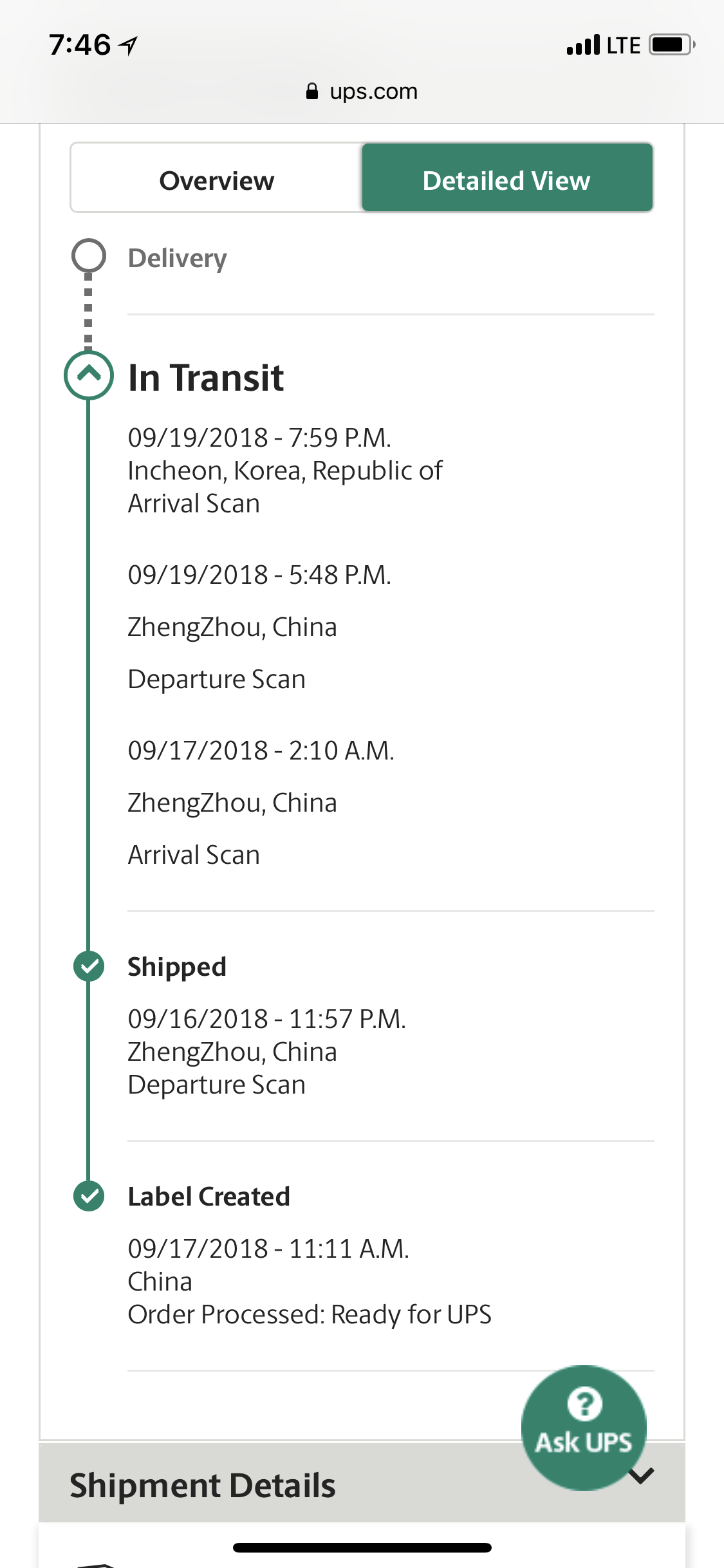Tap the battery indicator icon
Viewport: 724px width, 1568px height.
point(673,45)
